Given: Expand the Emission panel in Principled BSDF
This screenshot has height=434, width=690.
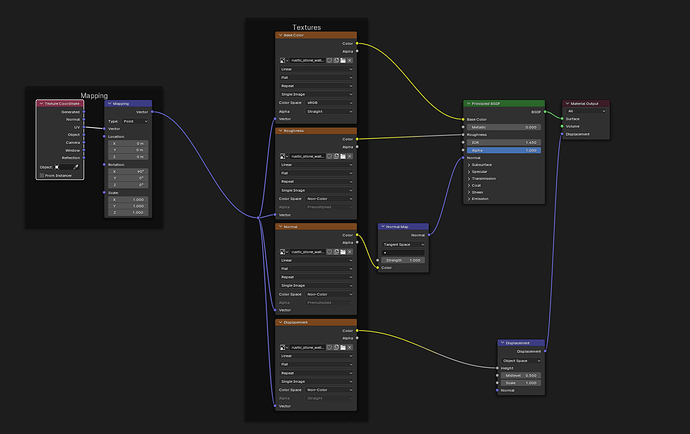Looking at the screenshot, I should pos(469,199).
